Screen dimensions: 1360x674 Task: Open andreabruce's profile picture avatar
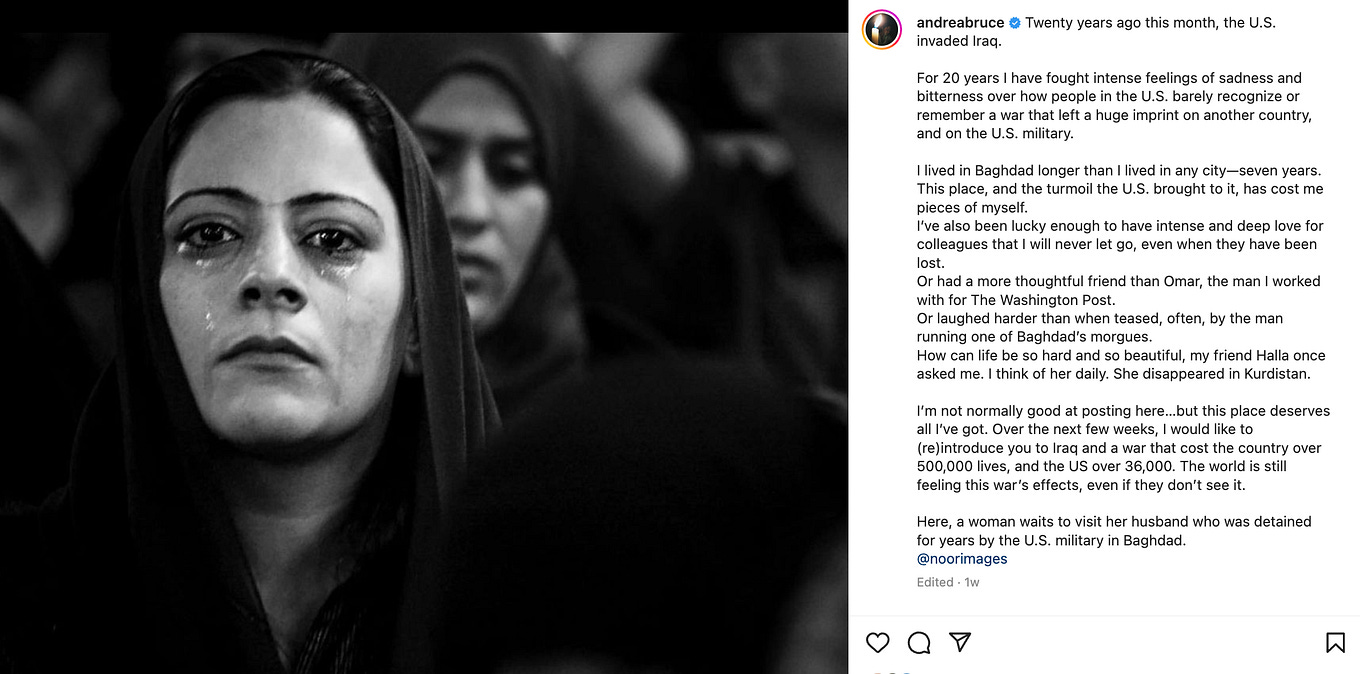pos(882,30)
